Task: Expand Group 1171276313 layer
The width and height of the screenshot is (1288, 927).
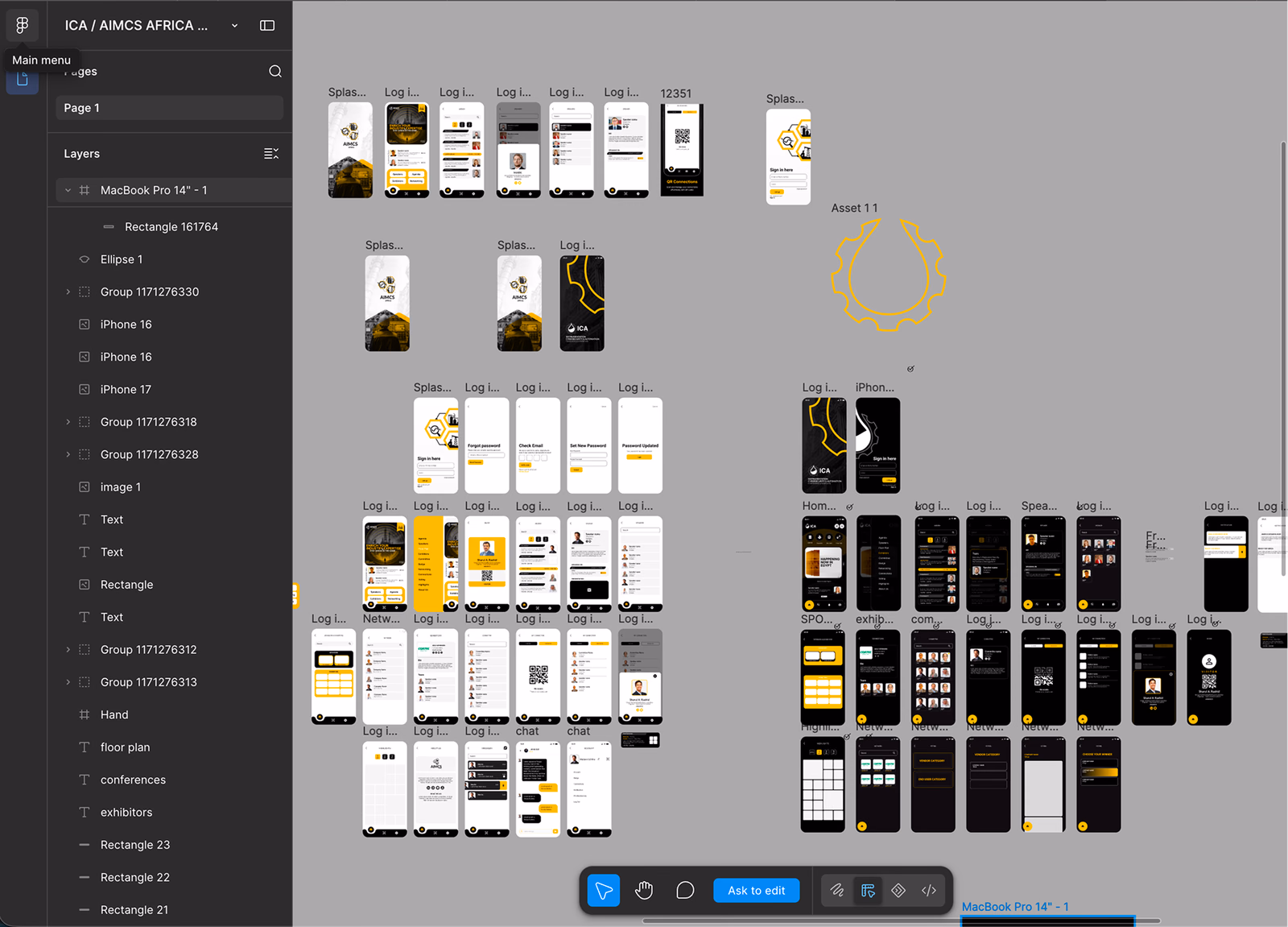Action: [68, 682]
